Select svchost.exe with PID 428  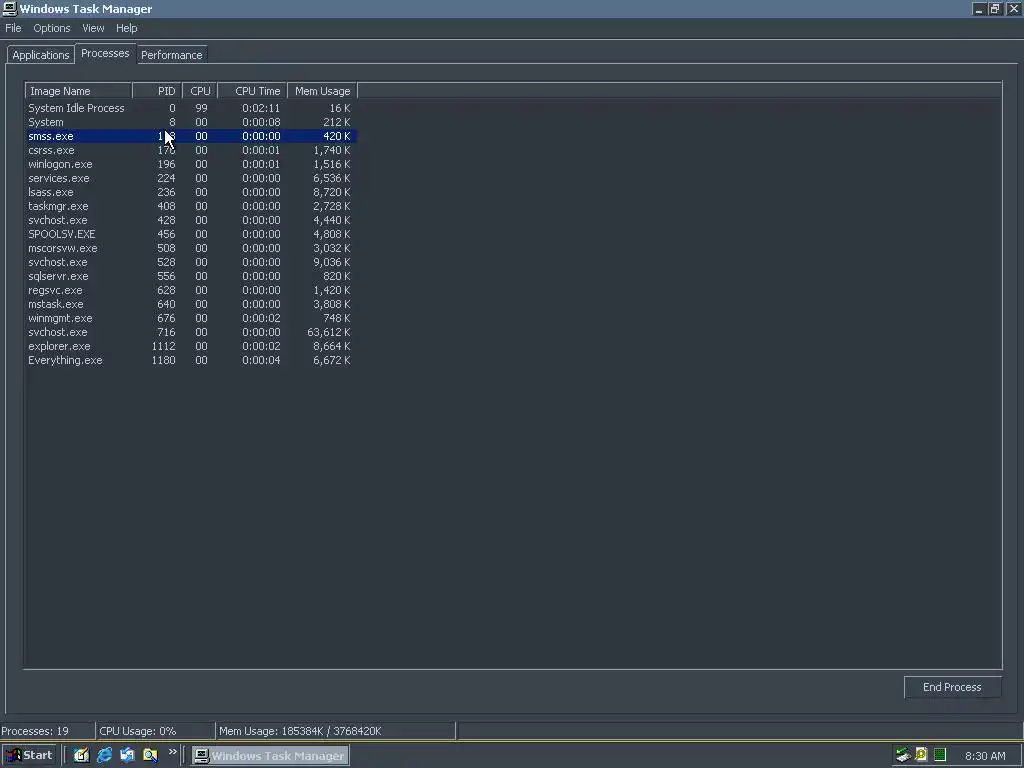pyautogui.click(x=191, y=221)
